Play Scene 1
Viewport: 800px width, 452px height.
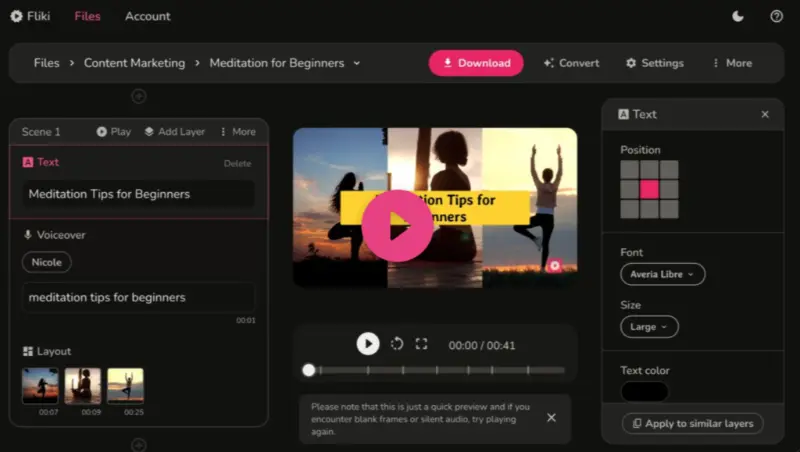114,132
